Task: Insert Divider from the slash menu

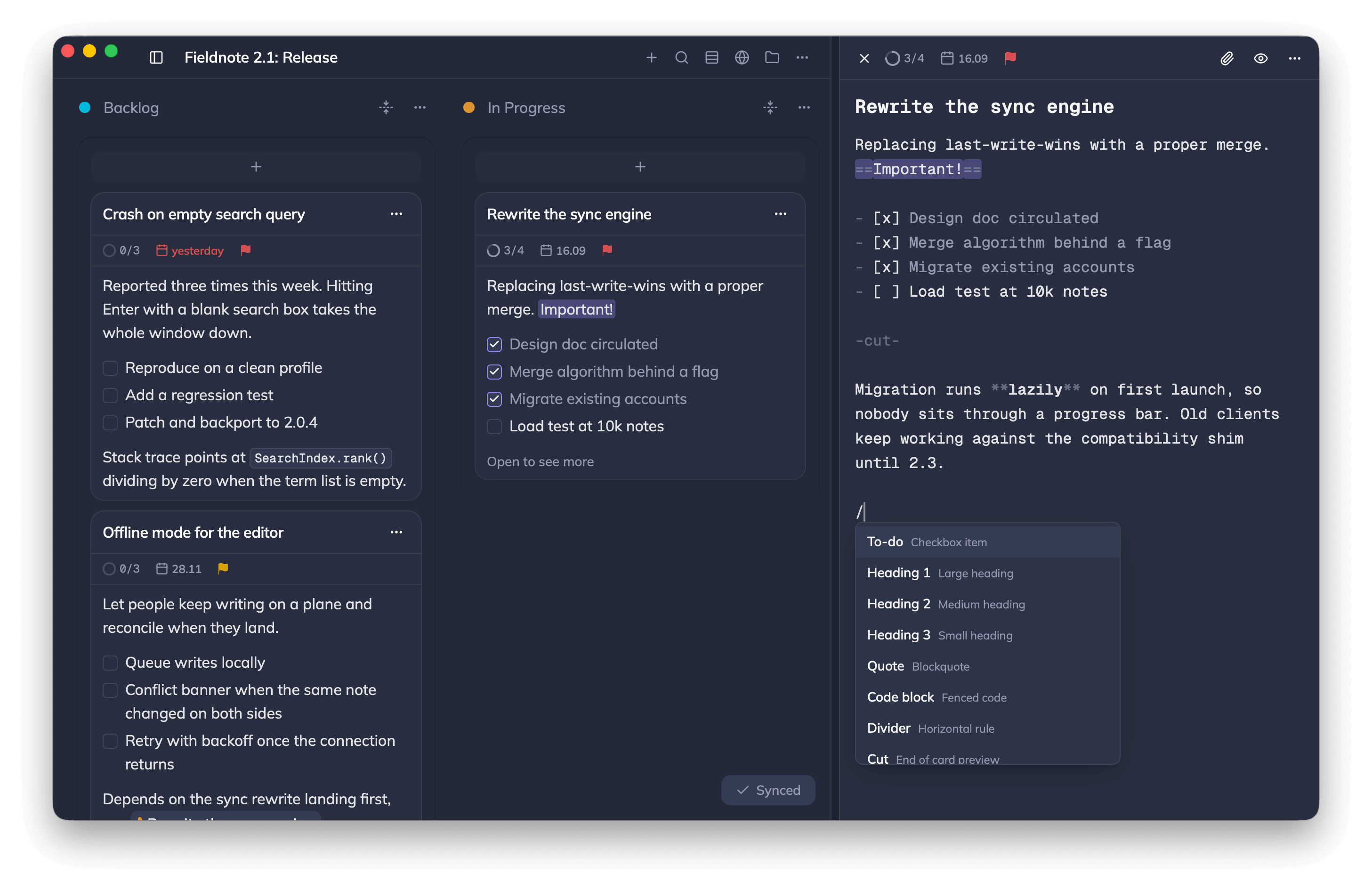Action: point(987,728)
